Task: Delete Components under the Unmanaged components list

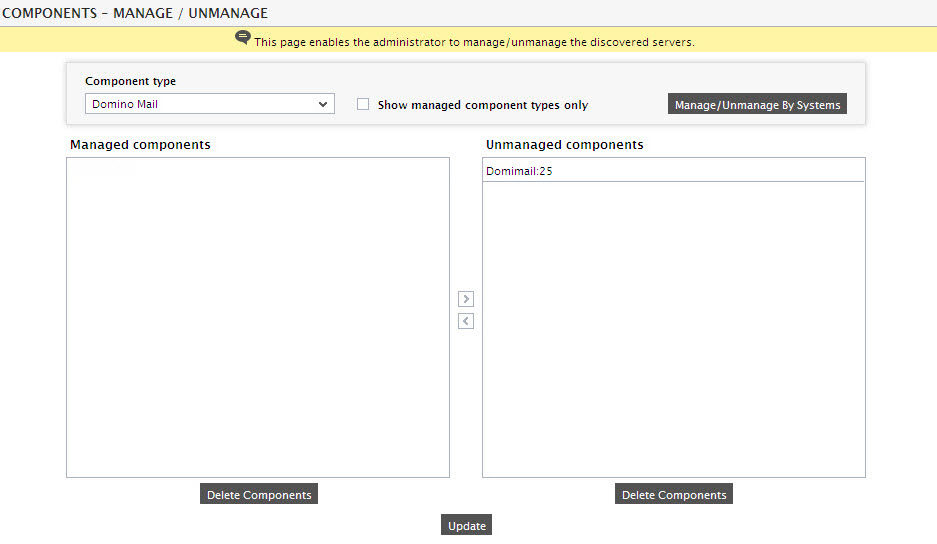Action: point(673,494)
